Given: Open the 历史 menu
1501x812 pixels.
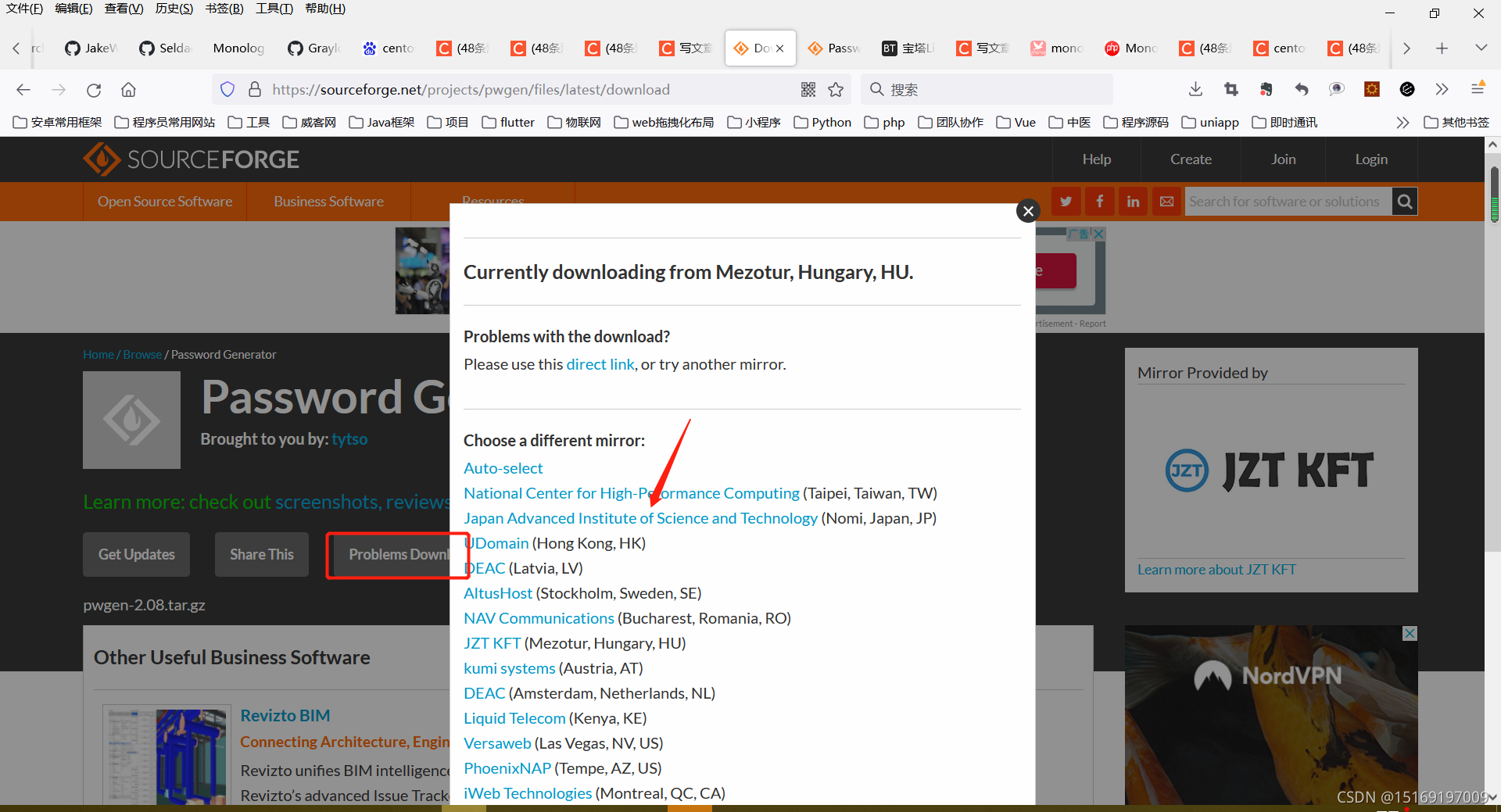Looking at the screenshot, I should point(174,9).
